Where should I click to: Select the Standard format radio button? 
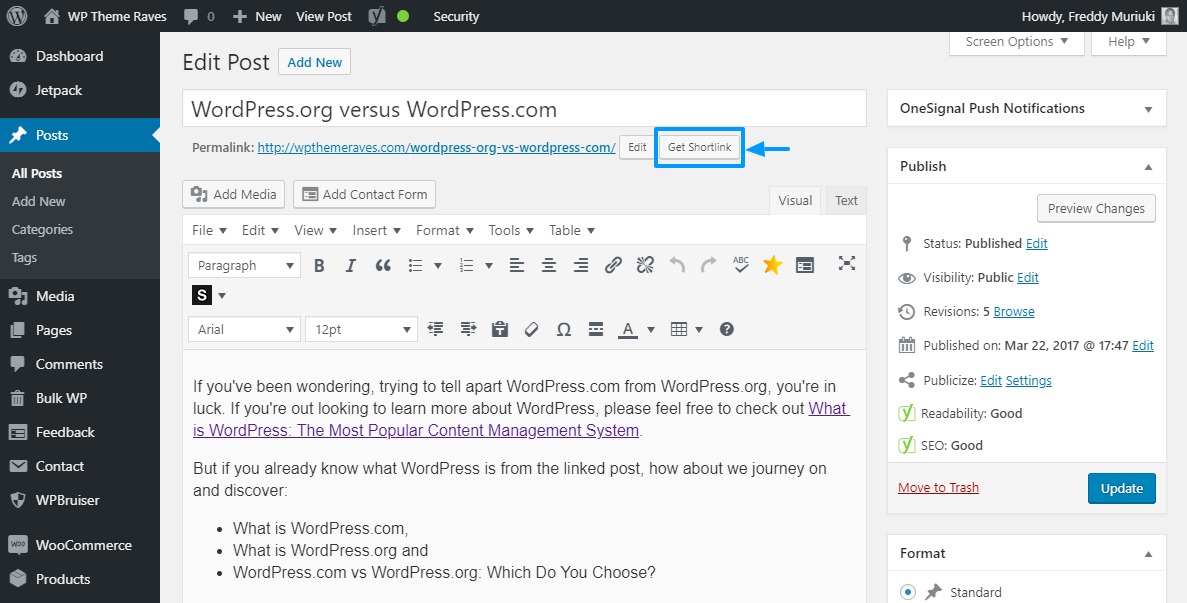click(908, 592)
